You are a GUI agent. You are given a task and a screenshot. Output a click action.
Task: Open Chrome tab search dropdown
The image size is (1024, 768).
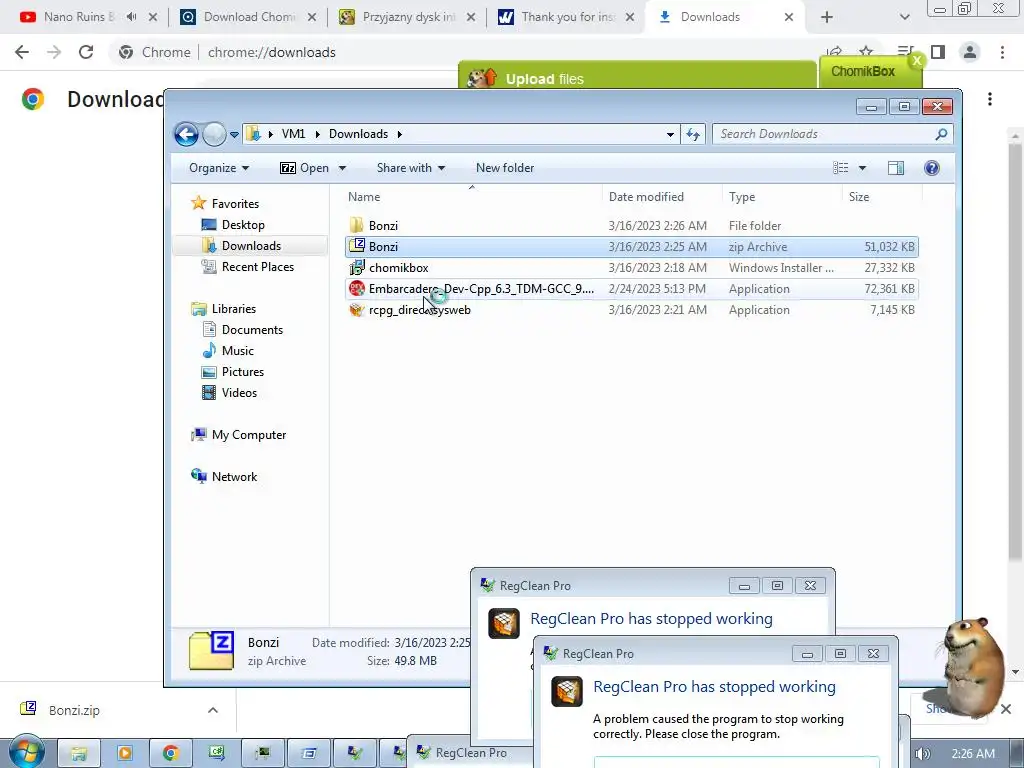point(904,17)
